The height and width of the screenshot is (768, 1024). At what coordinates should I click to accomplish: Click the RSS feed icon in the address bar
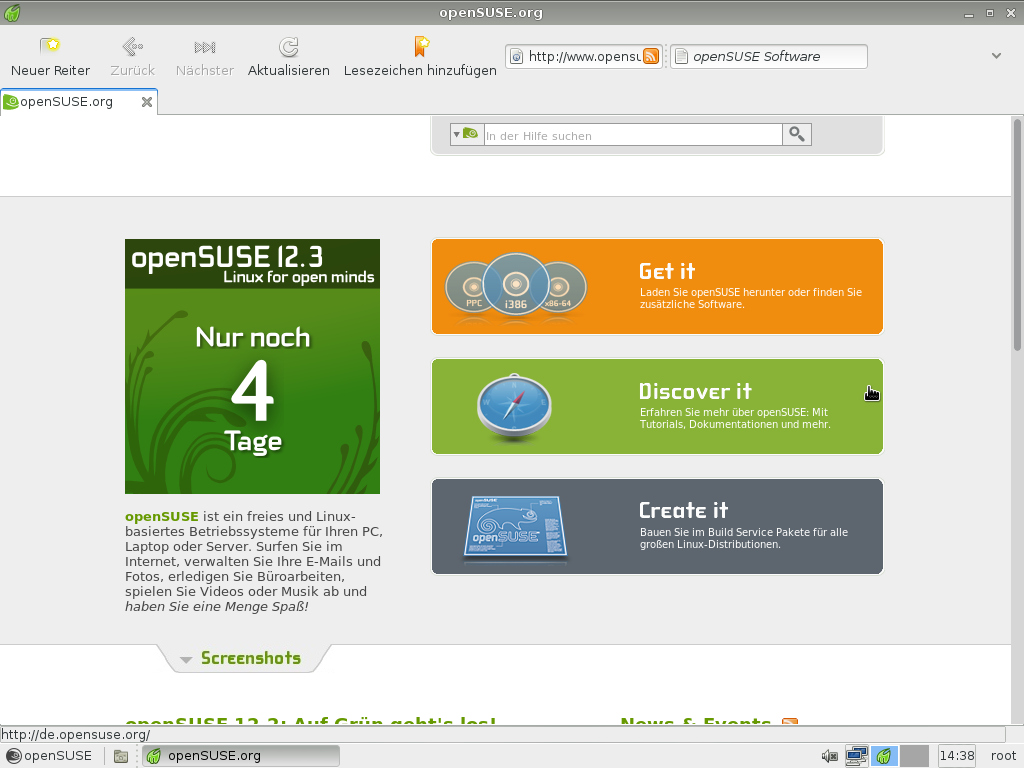(651, 56)
